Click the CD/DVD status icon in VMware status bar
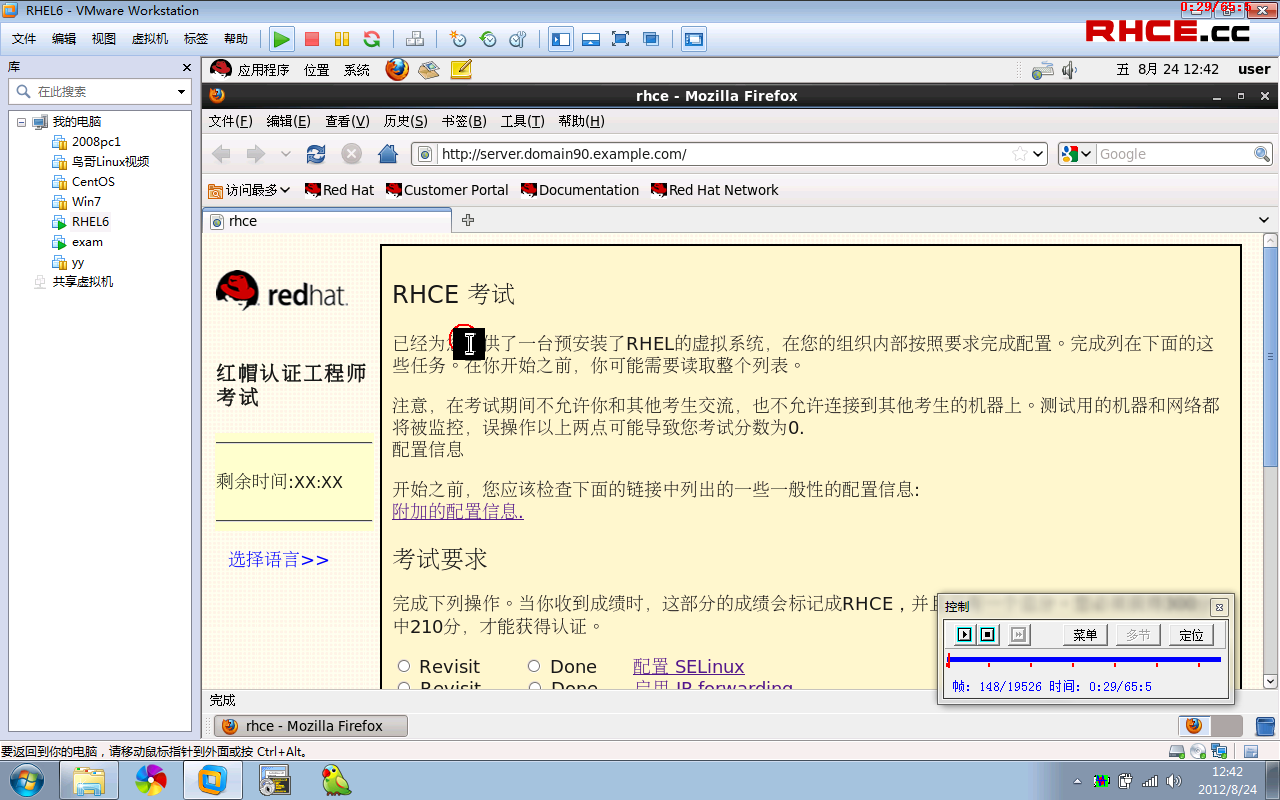 [1198, 751]
